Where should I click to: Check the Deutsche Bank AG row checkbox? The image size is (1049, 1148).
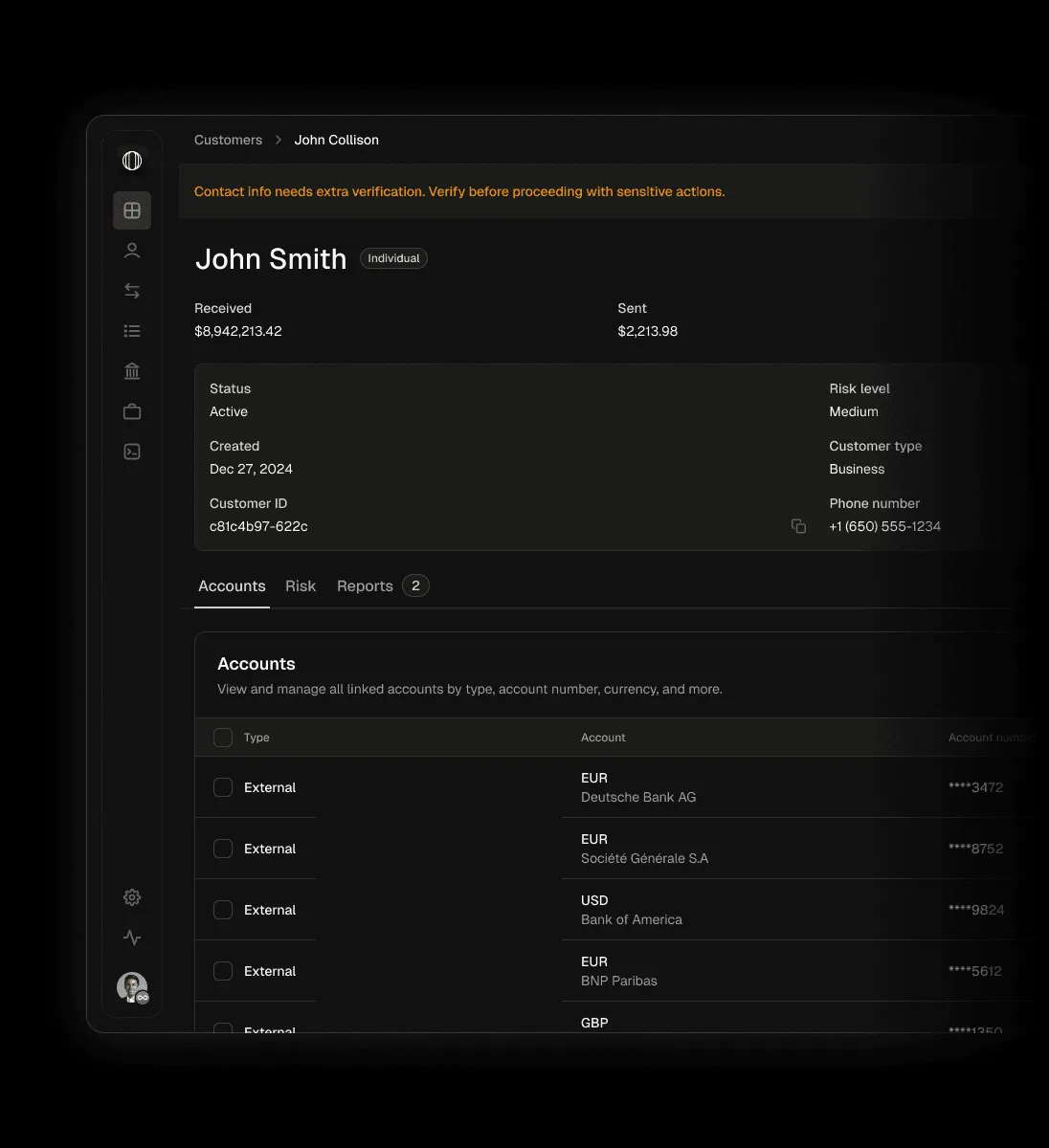pos(223,787)
